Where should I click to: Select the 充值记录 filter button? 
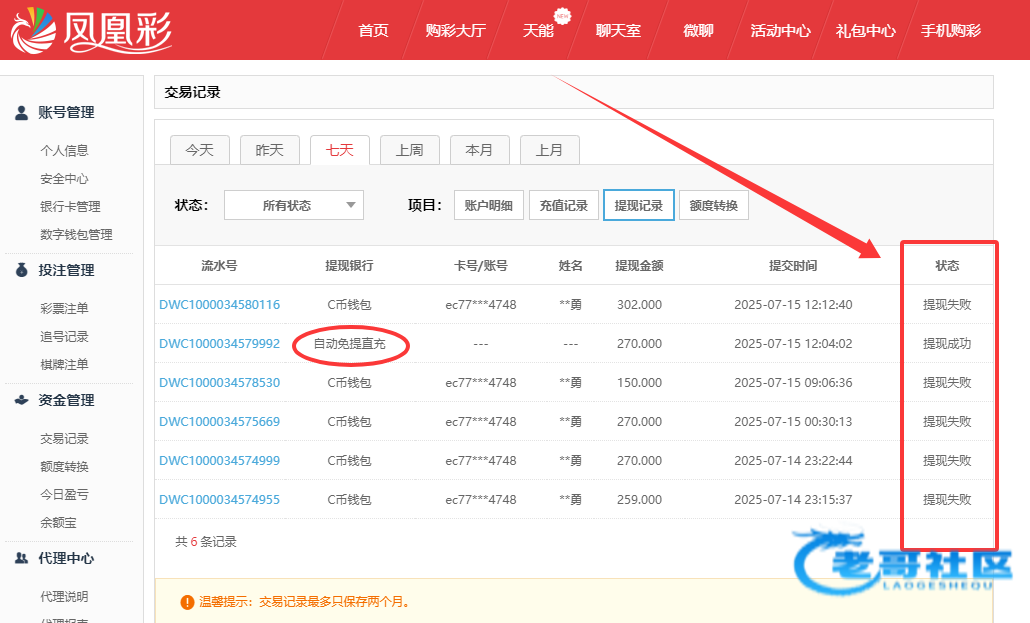click(563, 205)
